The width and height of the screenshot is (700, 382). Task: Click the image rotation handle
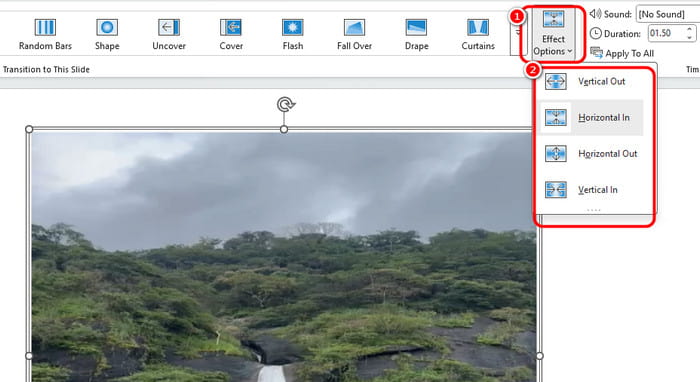point(285,105)
